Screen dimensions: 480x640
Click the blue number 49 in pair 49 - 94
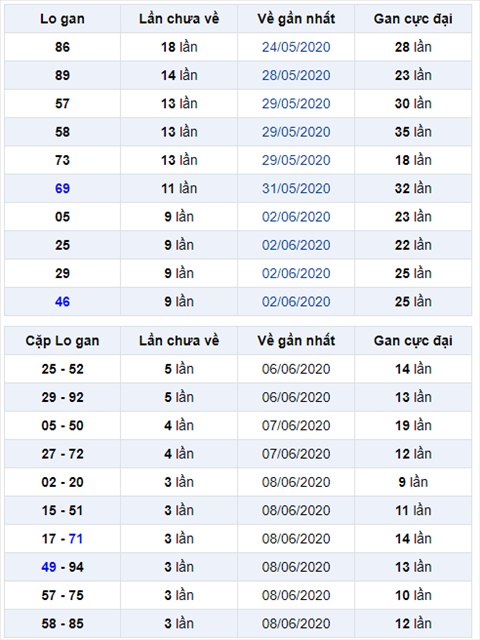pos(49,567)
